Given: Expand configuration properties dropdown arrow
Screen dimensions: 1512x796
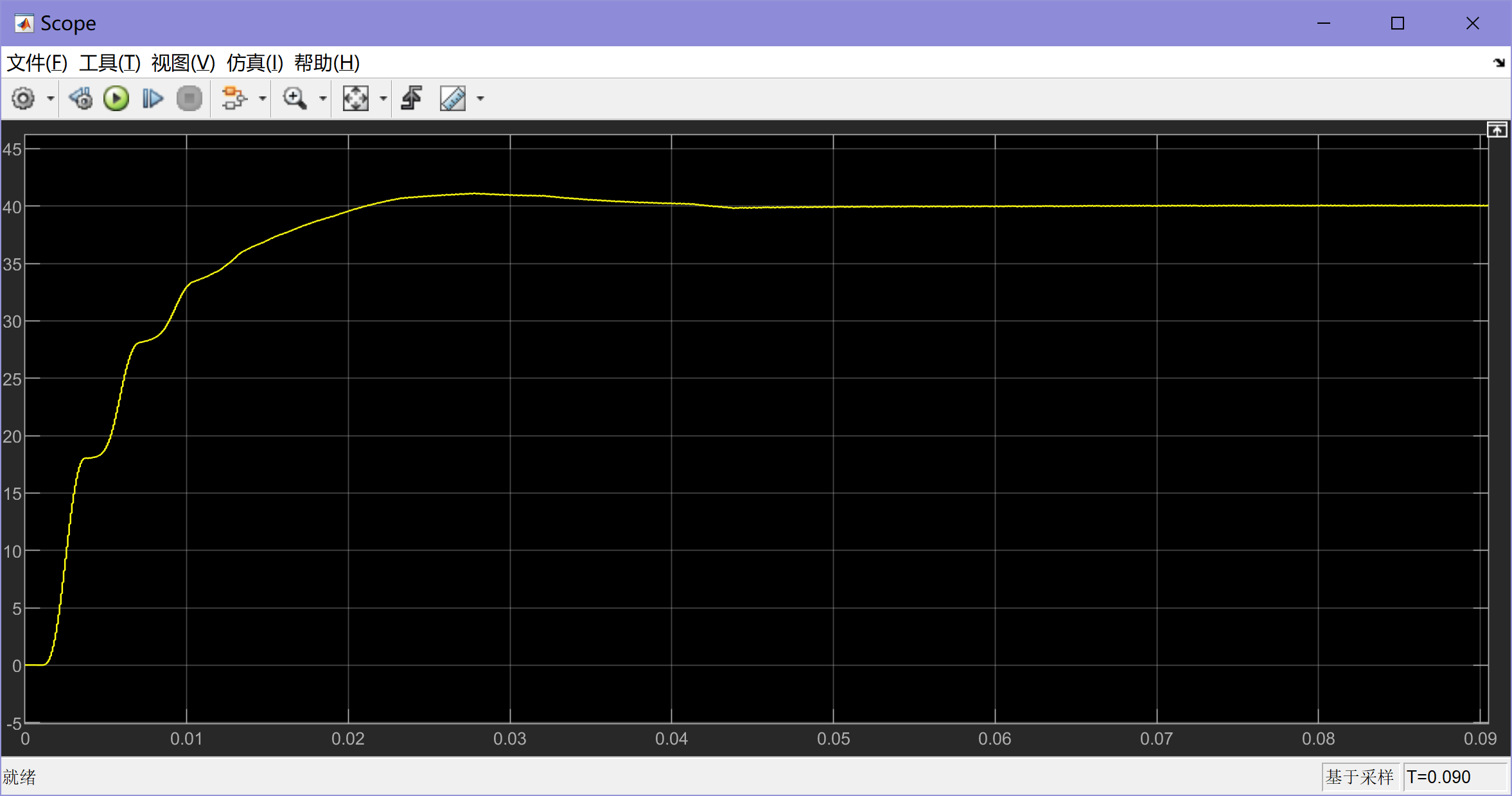Looking at the screenshot, I should click(50, 98).
